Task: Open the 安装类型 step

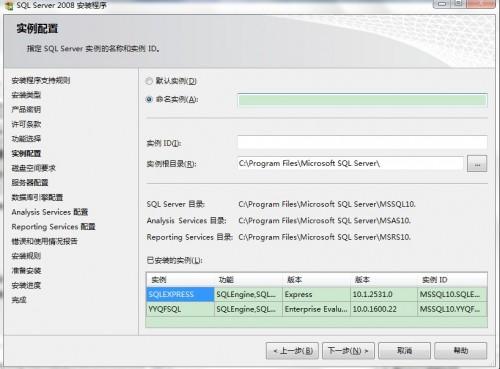Action: point(26,95)
